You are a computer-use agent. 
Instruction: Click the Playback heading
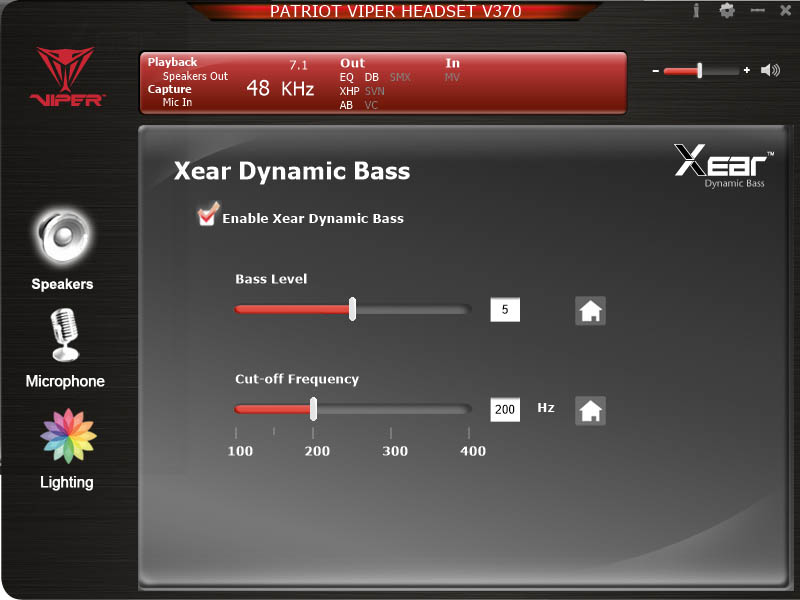pos(172,62)
